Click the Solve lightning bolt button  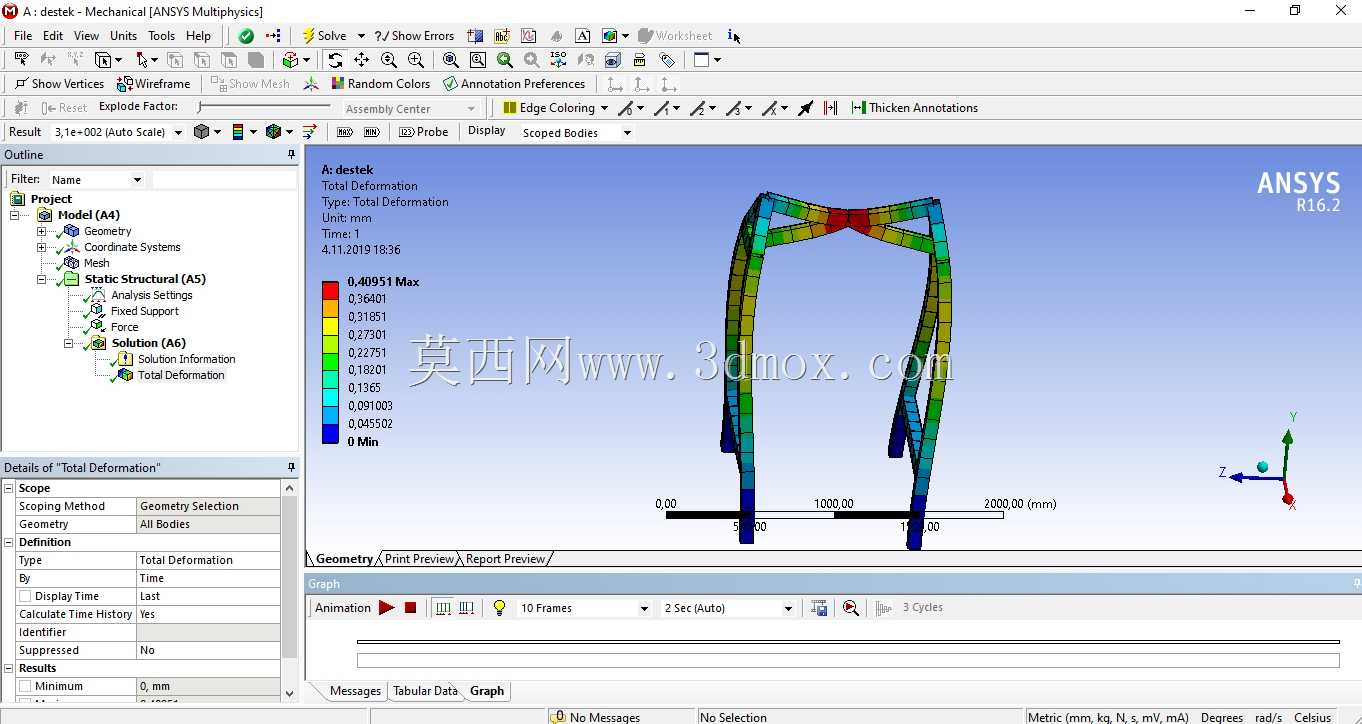point(324,36)
